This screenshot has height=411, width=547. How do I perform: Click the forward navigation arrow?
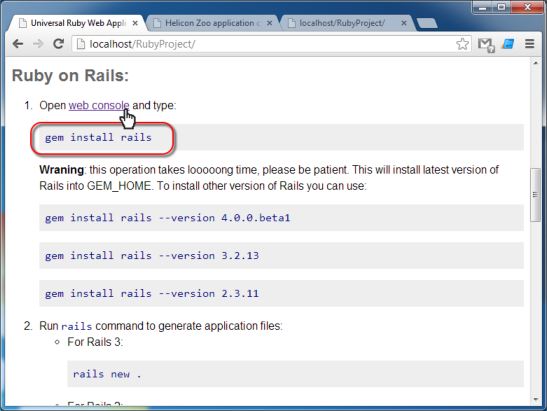point(38,44)
